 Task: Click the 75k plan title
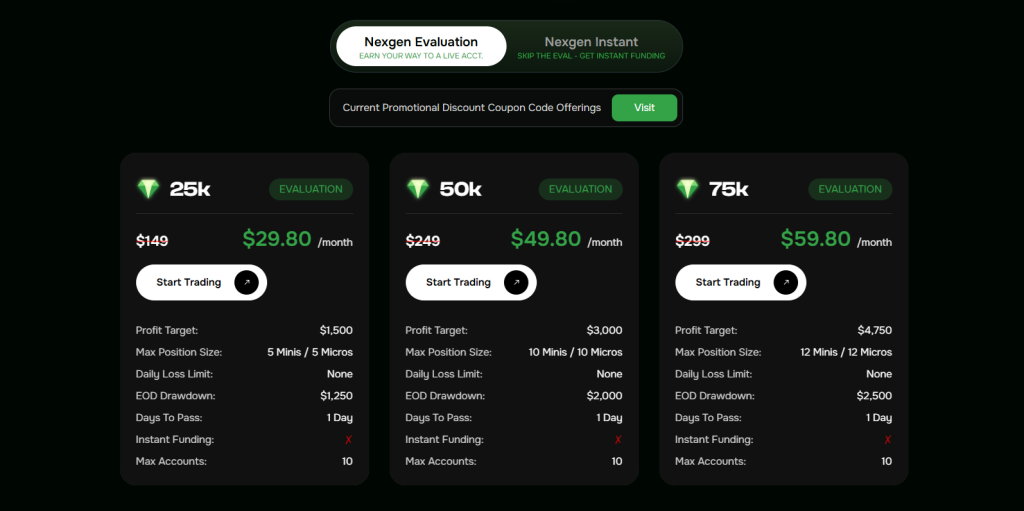729,190
